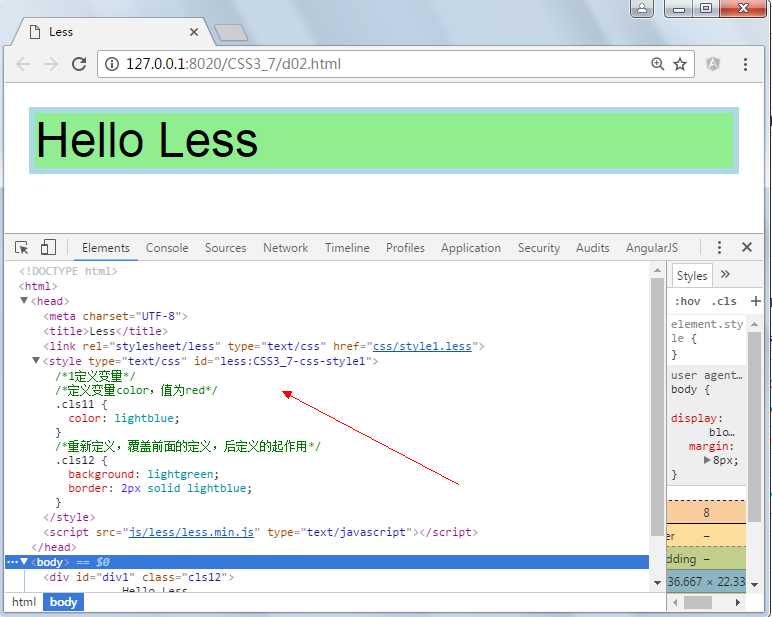Collapse the style element node
The height and width of the screenshot is (617, 772).
[36, 360]
